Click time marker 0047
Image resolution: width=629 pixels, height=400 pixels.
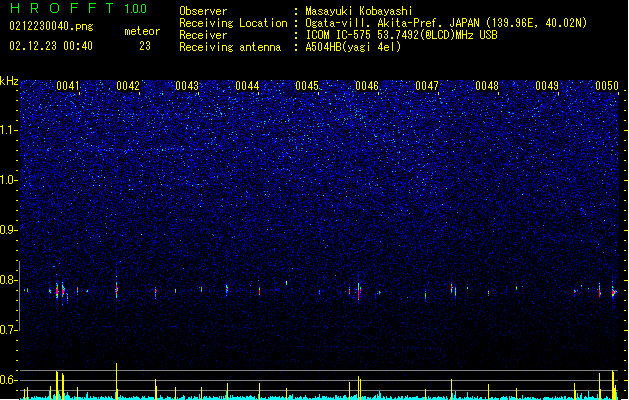point(427,86)
